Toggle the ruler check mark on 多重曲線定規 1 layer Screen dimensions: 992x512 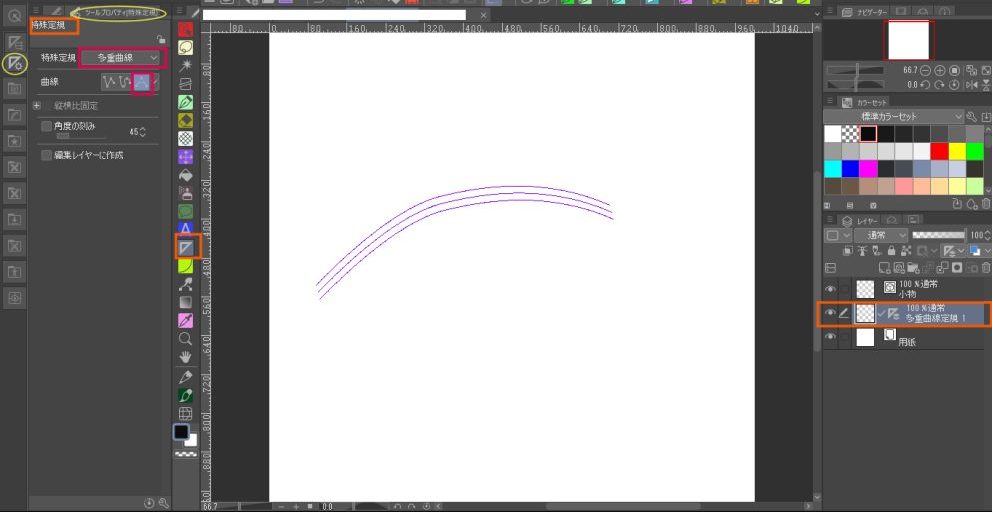(881, 313)
